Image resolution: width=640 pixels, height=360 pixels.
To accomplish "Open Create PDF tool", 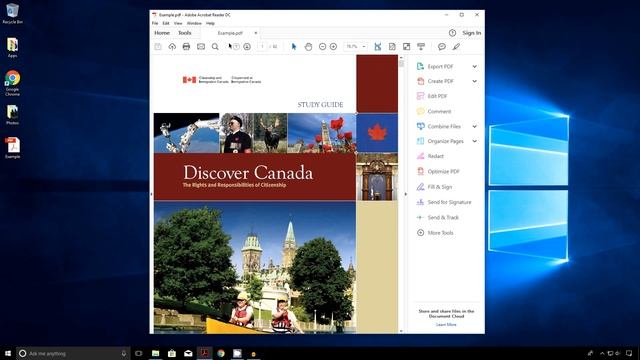I will click(x=440, y=81).
